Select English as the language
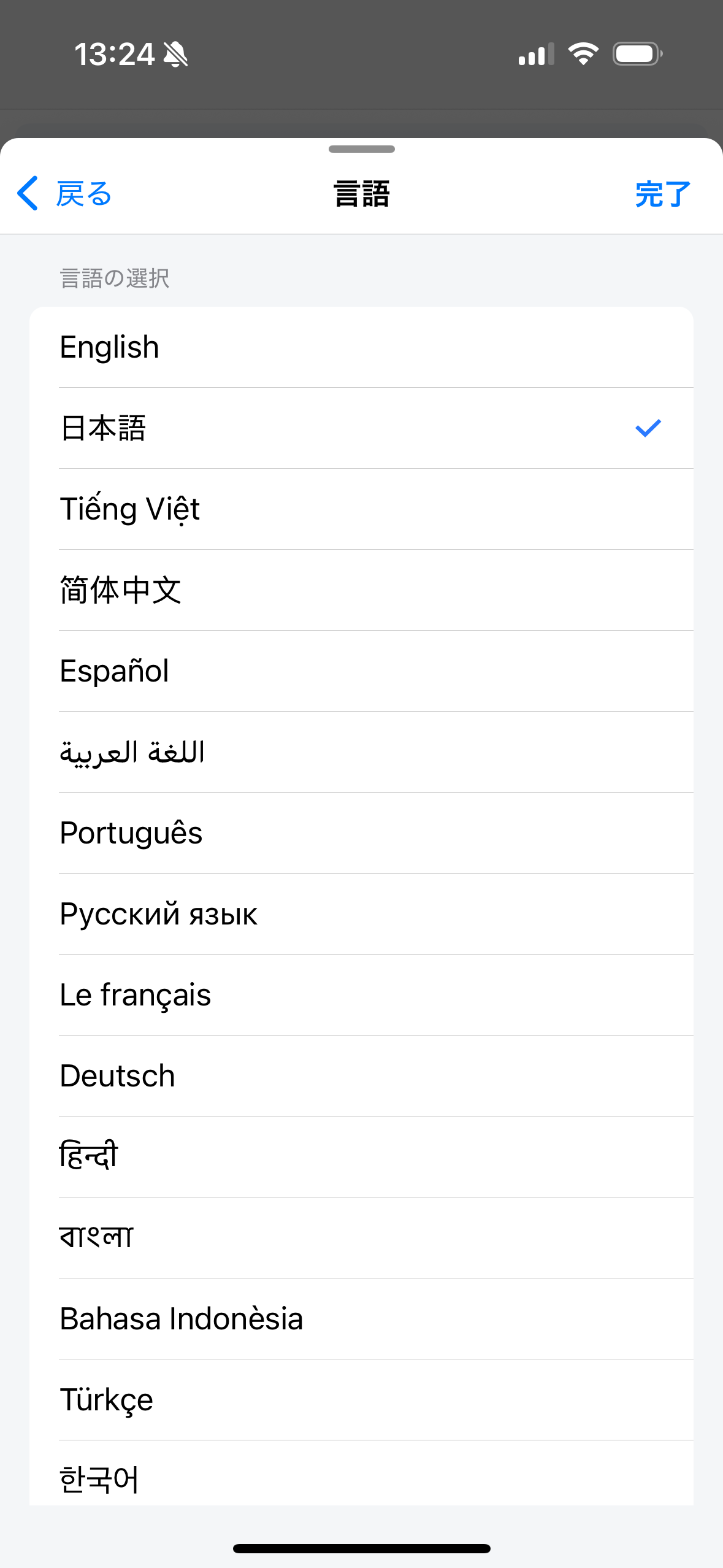The image size is (723, 1568). tap(110, 347)
